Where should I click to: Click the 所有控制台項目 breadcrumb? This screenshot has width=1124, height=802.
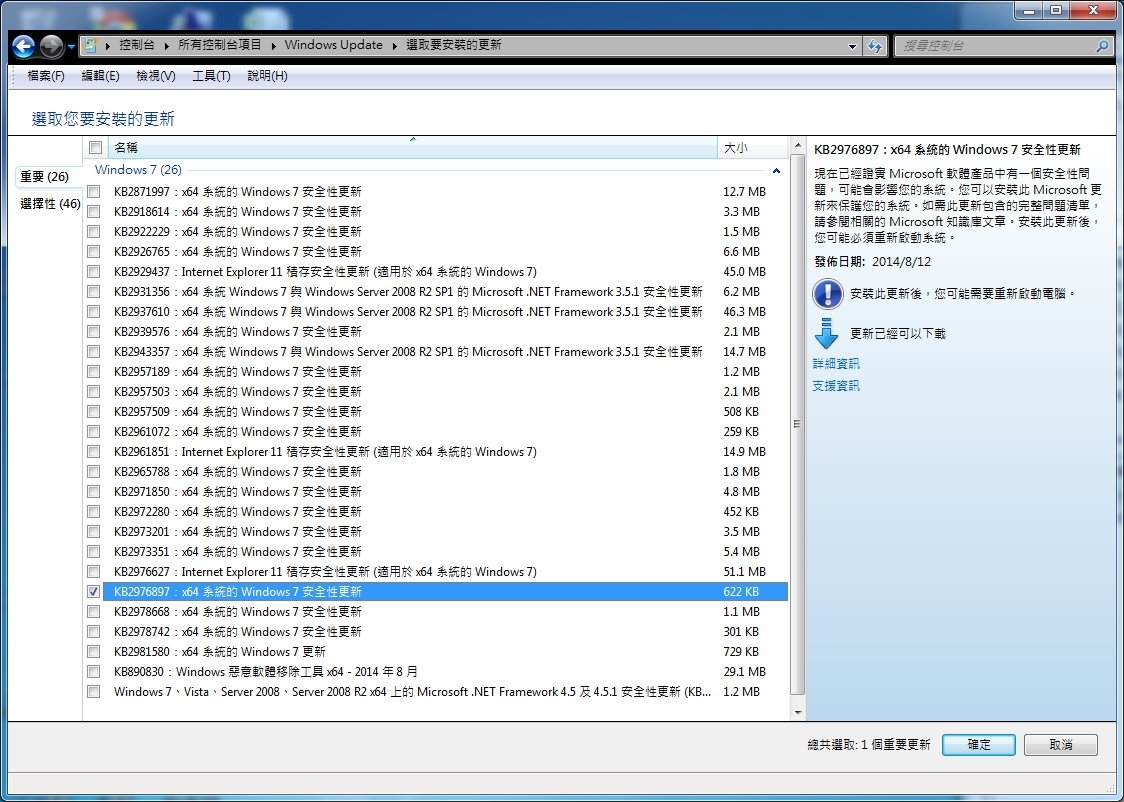coord(220,45)
